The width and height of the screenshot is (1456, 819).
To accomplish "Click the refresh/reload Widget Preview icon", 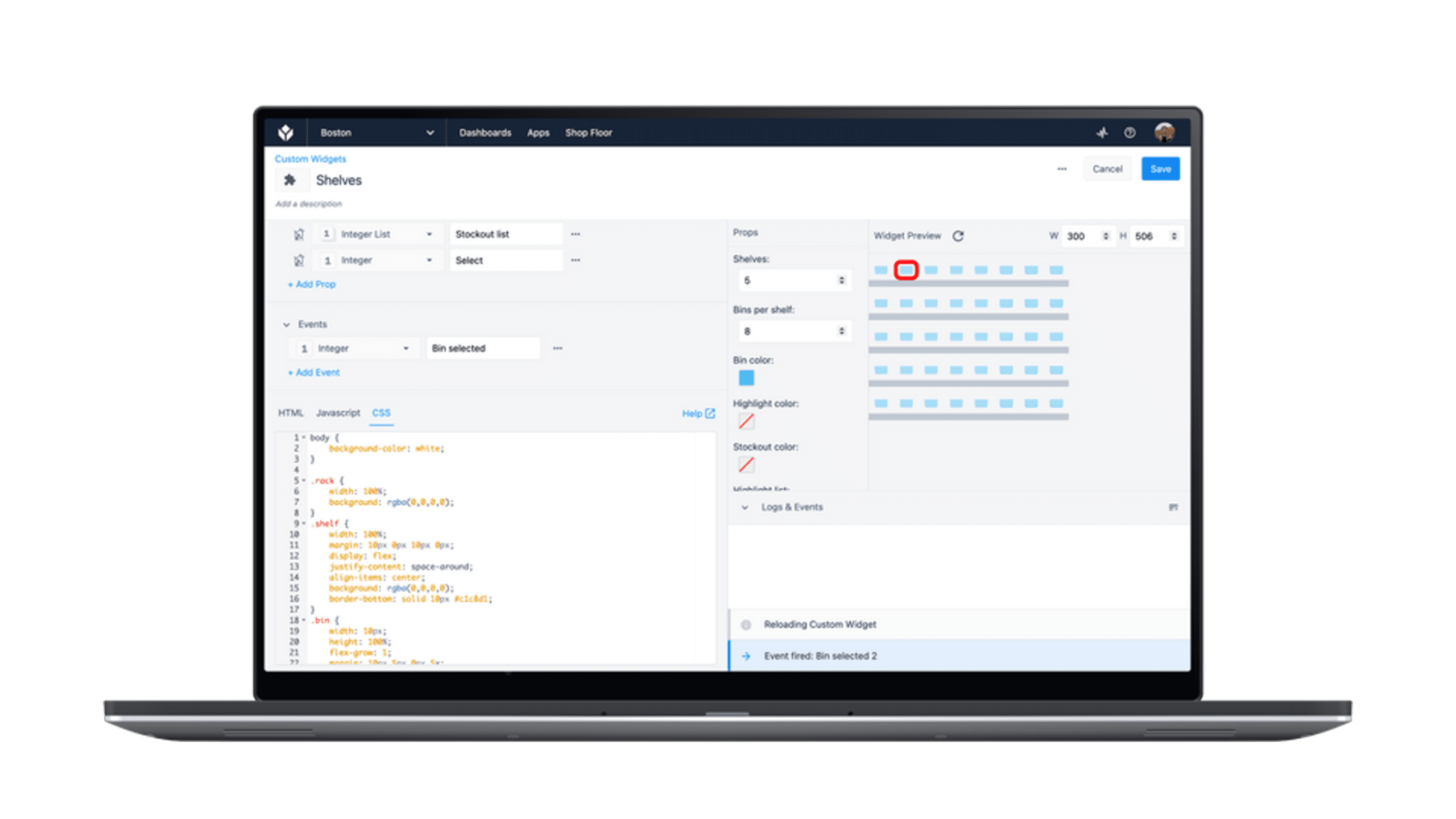I will [958, 235].
